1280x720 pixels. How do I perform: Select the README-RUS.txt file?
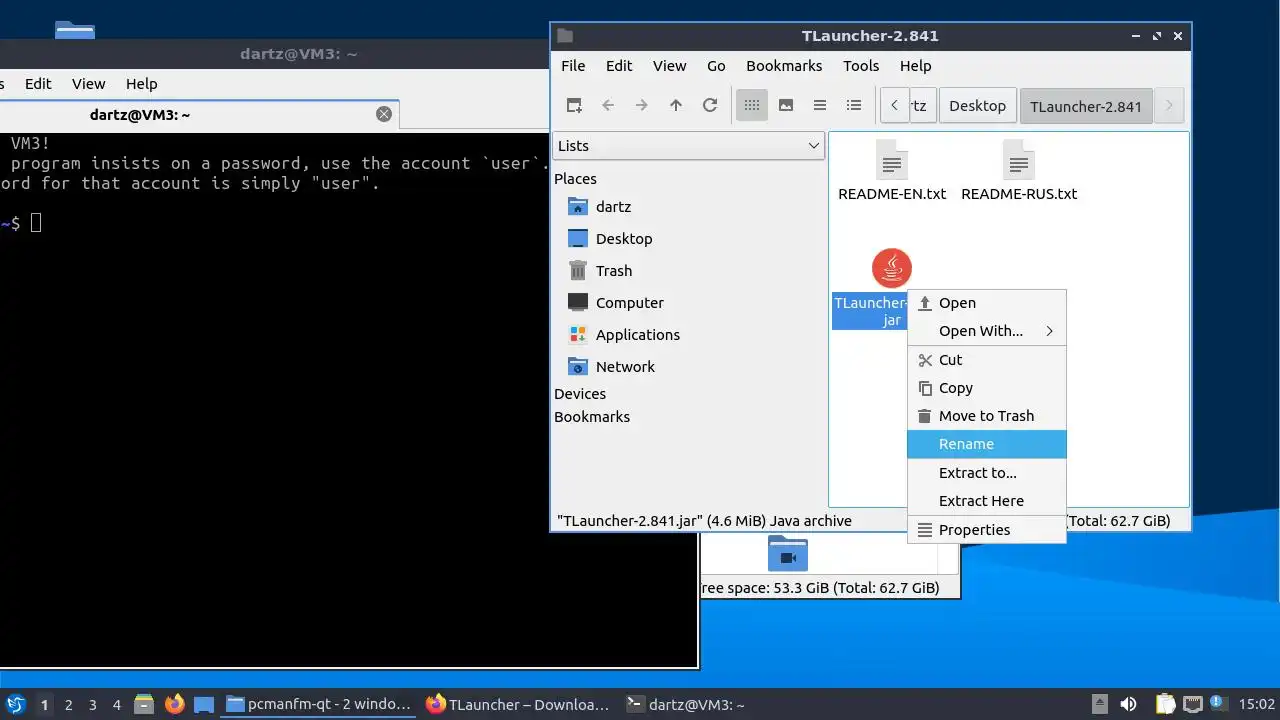1019,171
